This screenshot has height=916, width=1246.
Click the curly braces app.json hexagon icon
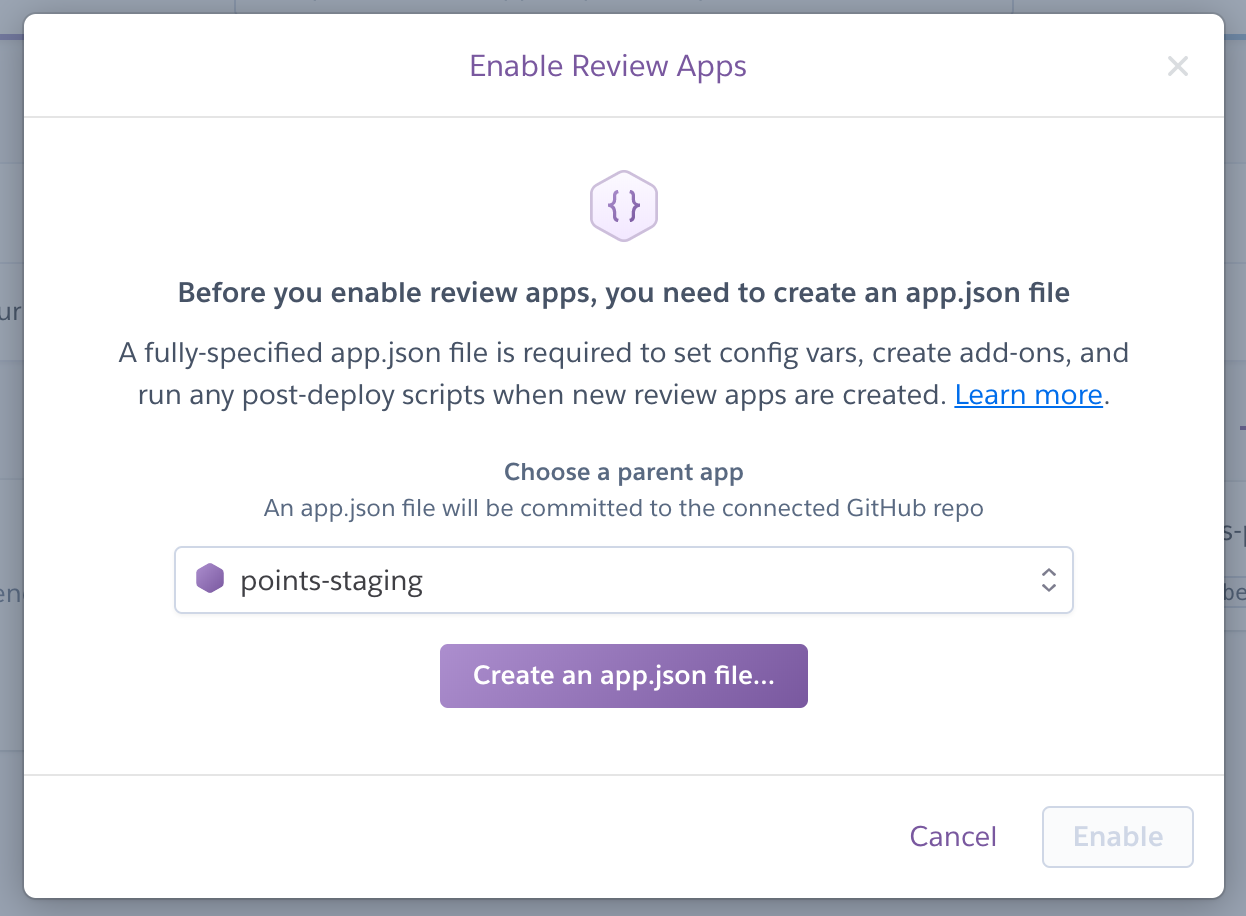tap(623, 206)
